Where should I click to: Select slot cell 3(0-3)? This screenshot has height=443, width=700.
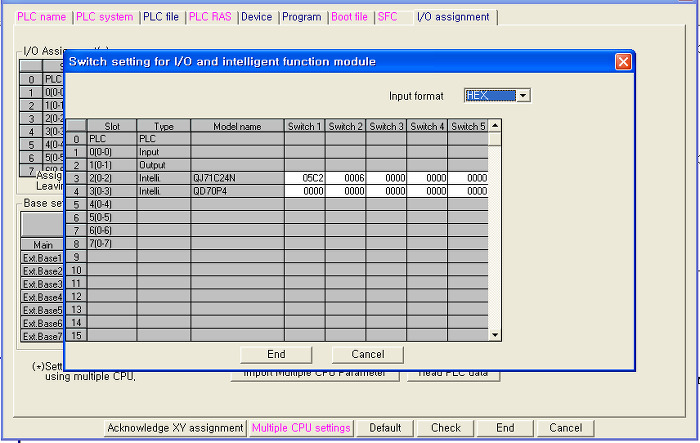[x=112, y=191]
